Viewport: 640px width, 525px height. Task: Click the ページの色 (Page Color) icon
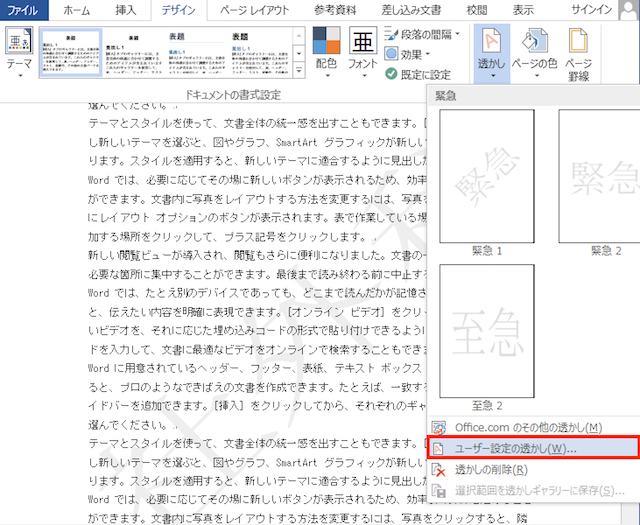534,41
